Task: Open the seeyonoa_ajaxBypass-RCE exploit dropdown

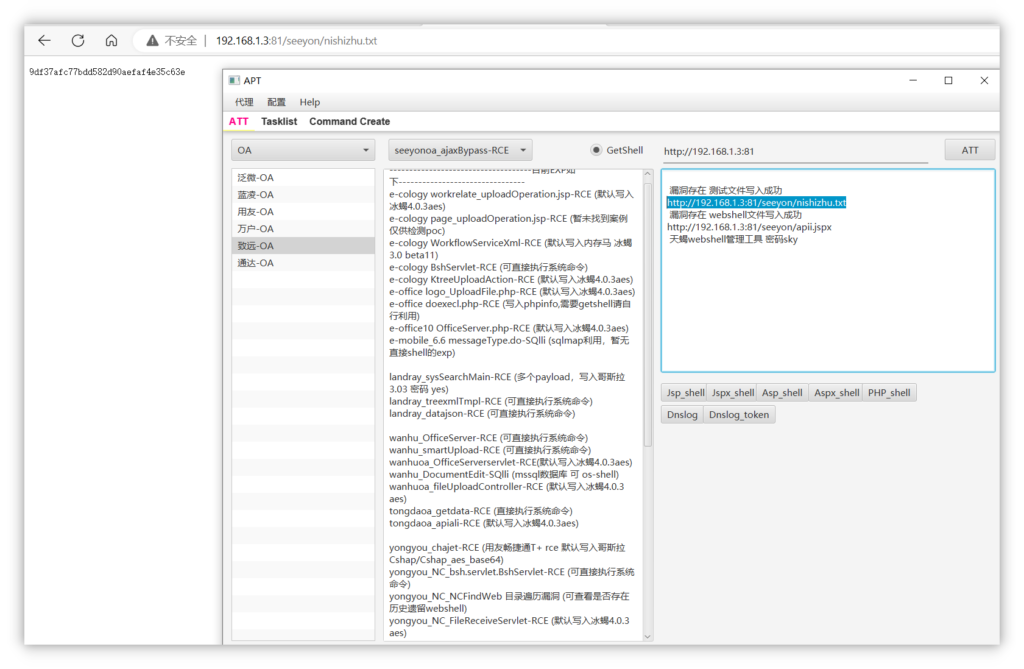Action: 460,150
